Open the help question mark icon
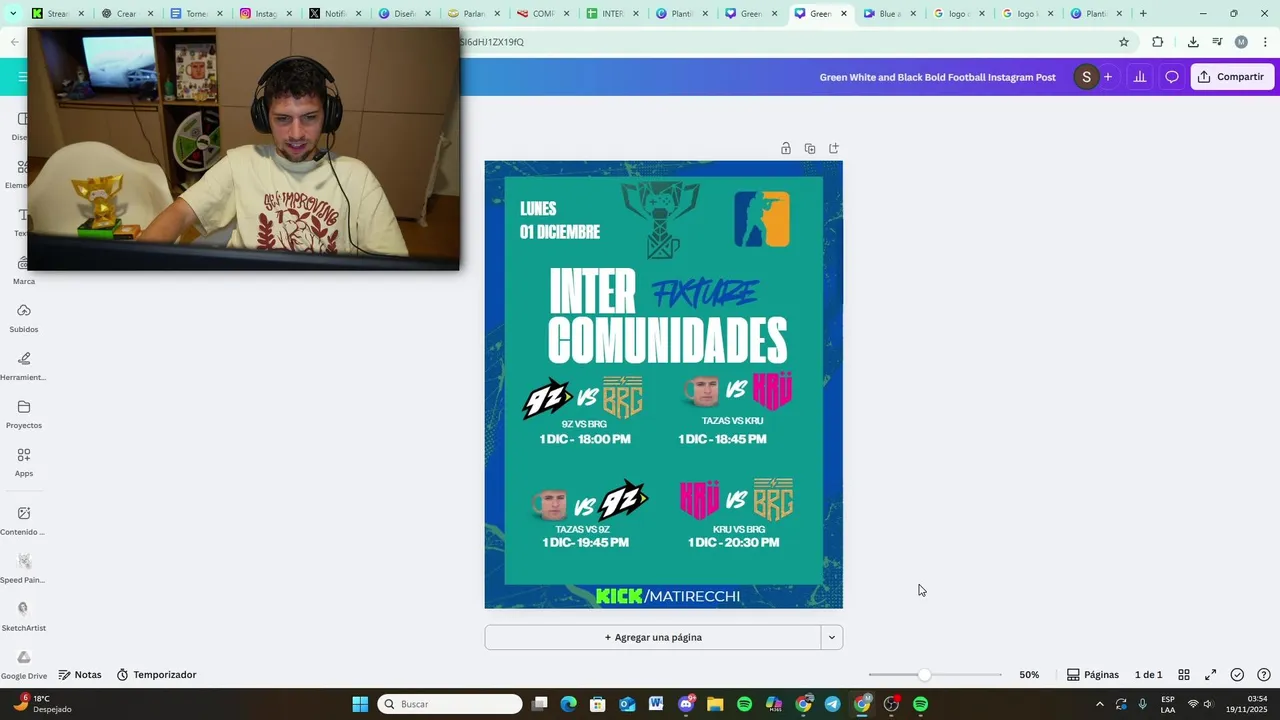Screen dimensions: 1280x720 click(1264, 675)
